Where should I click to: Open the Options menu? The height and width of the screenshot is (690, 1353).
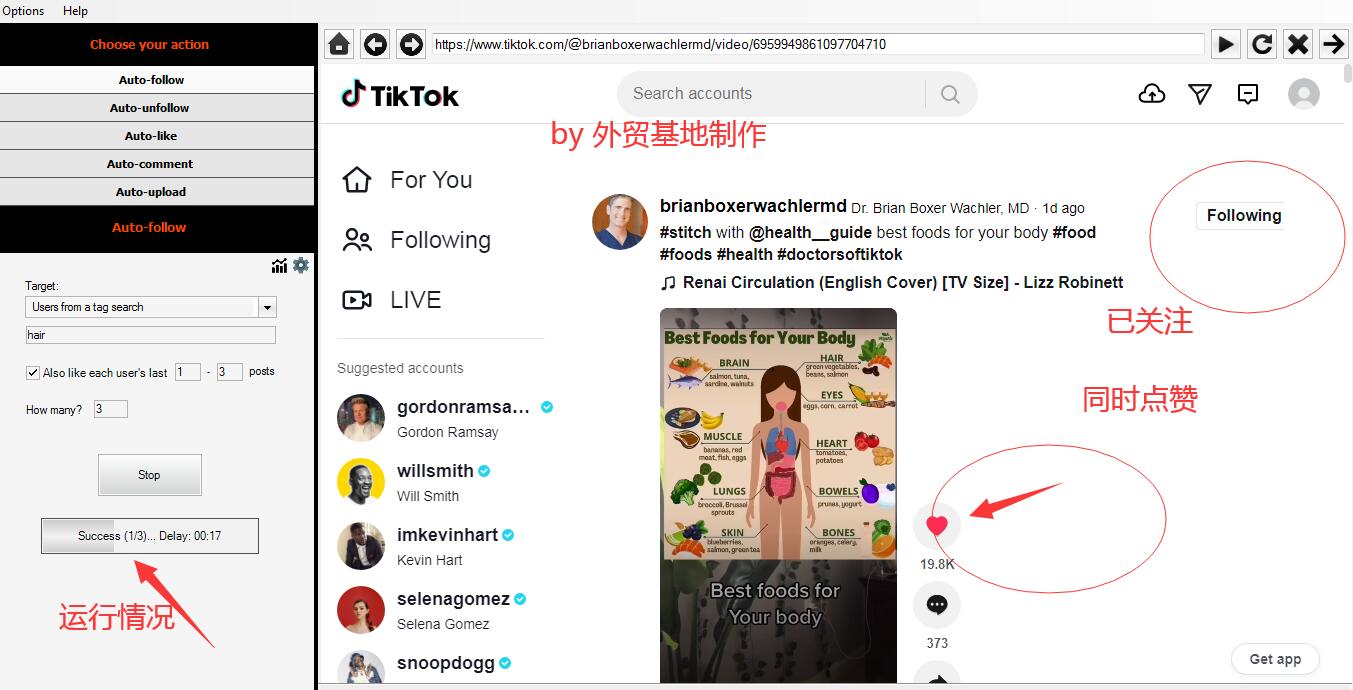[x=23, y=11]
